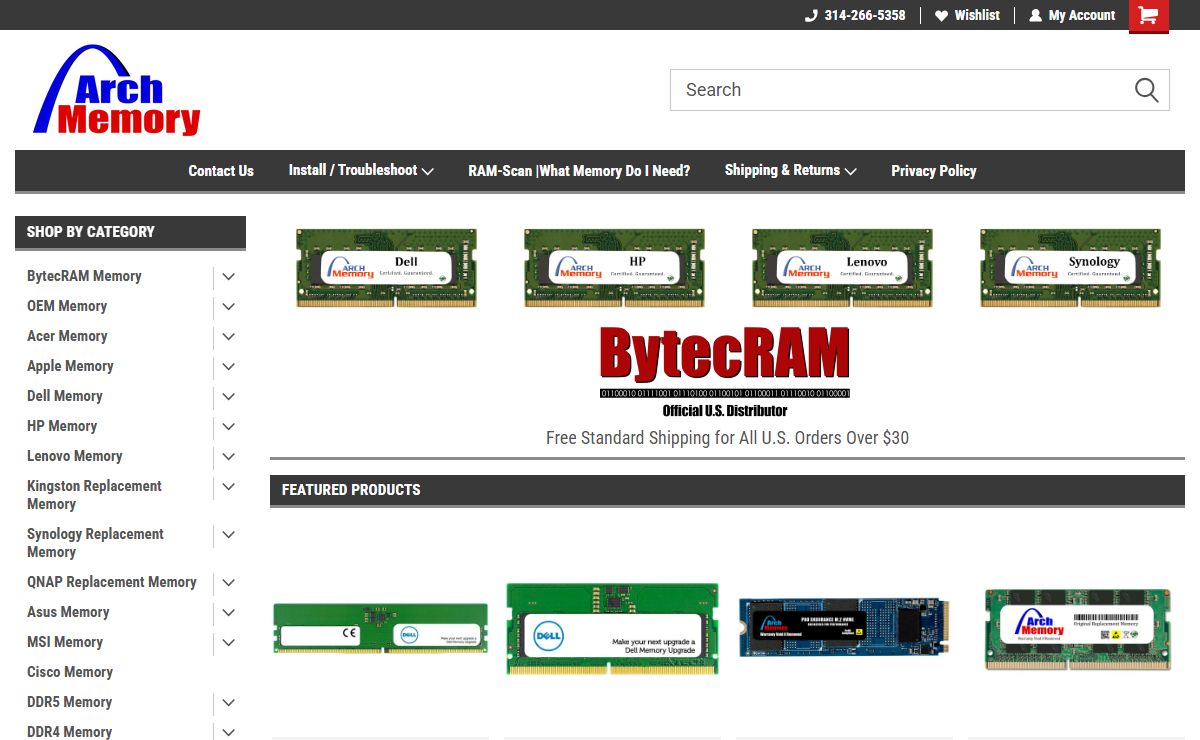
Task: Expand the DDR5 Memory chevron
Action: click(x=229, y=703)
